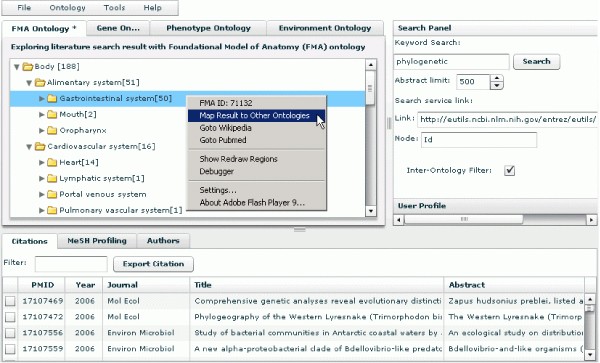Click the Gastrointestinal system folder icon
This screenshot has height=363, width=600.
(x=52, y=99)
